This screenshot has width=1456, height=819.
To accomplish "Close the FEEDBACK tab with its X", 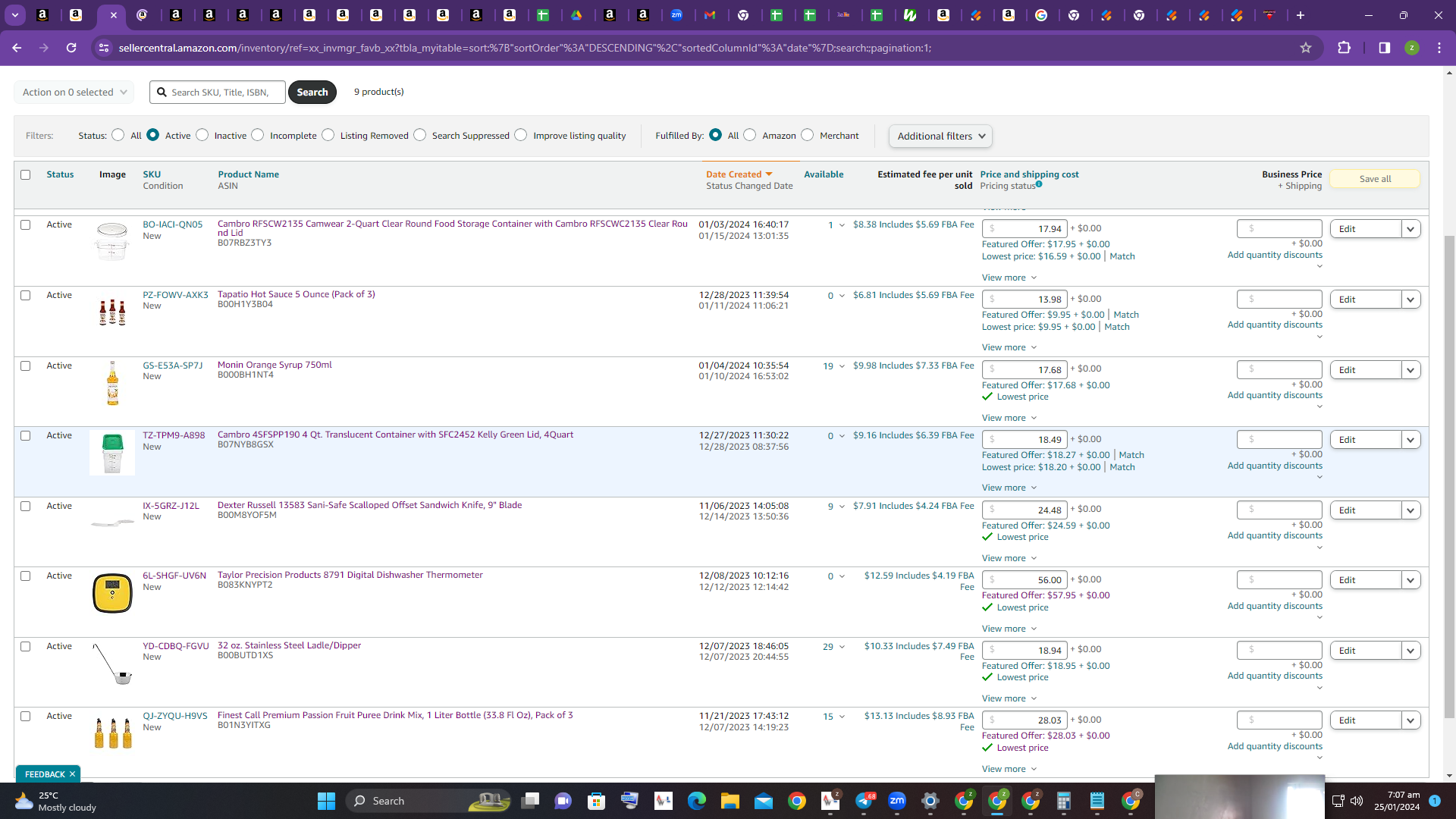I will coord(72,774).
